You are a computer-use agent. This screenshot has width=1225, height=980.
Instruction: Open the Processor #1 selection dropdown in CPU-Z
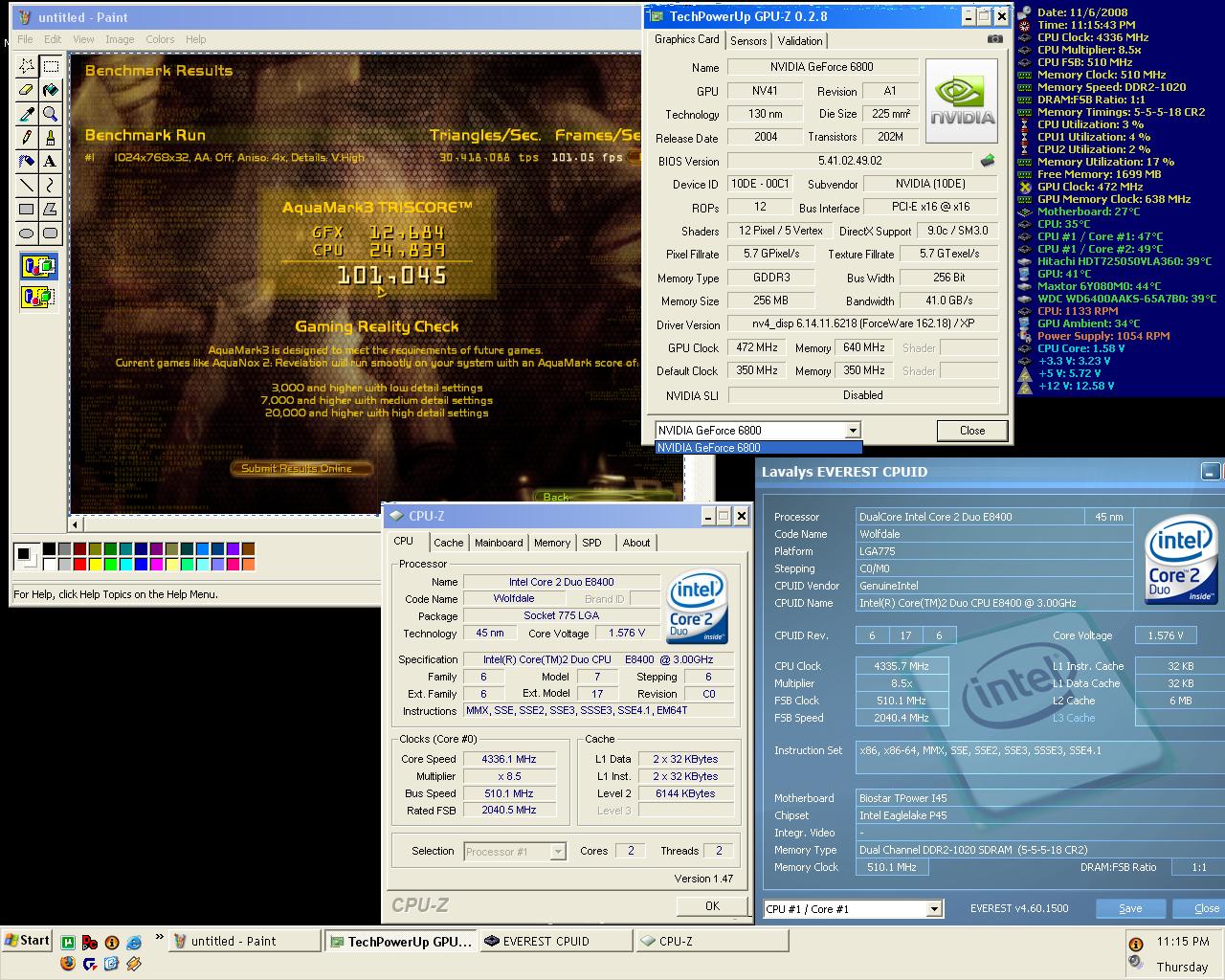[x=559, y=851]
